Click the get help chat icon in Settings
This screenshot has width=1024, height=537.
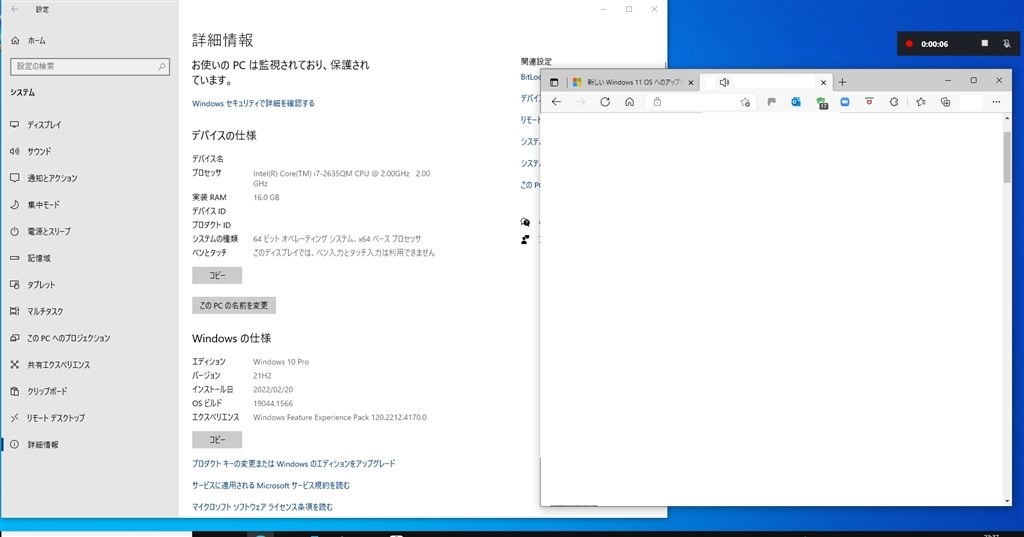click(525, 222)
